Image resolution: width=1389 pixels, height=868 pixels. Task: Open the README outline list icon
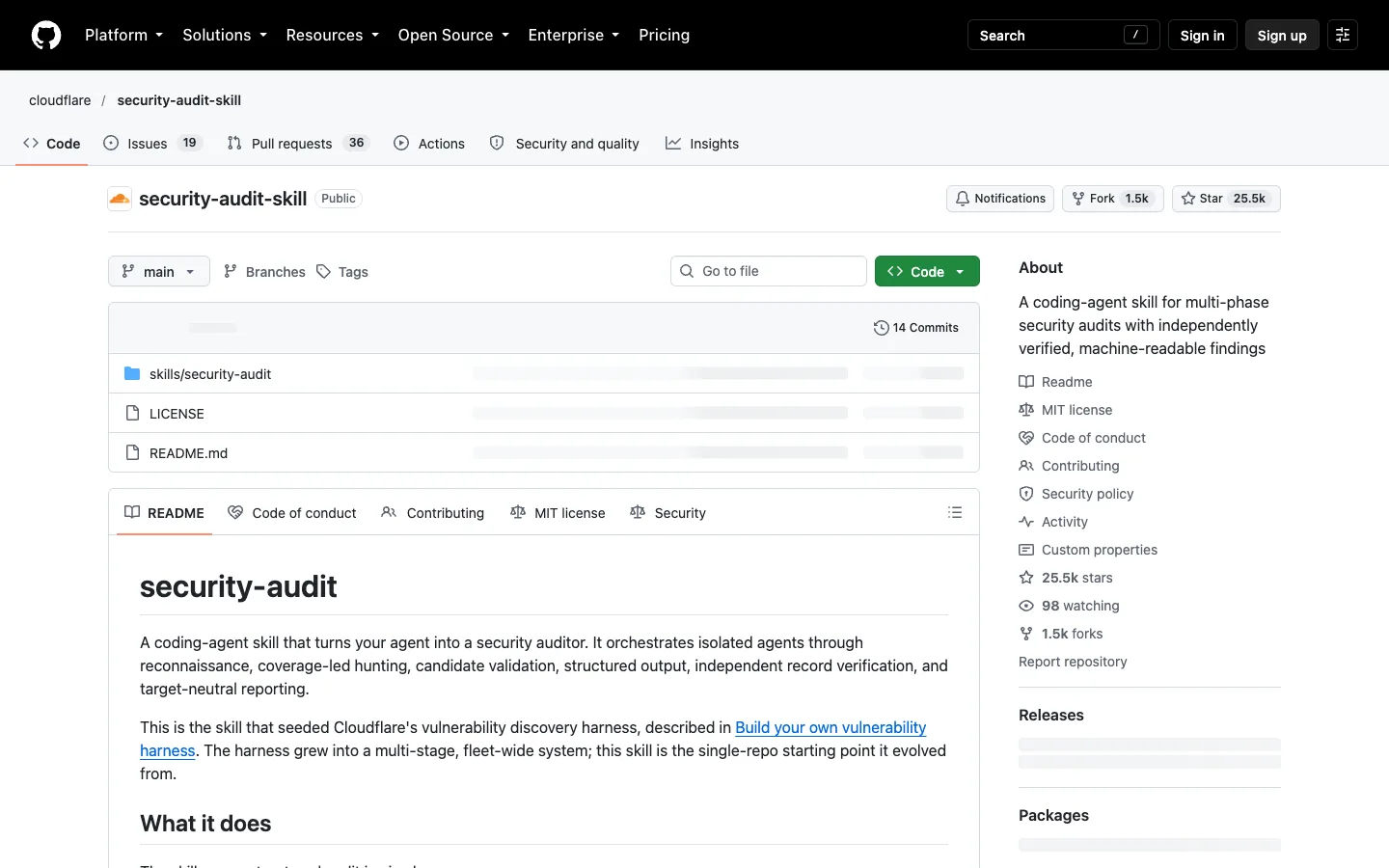[x=955, y=512]
